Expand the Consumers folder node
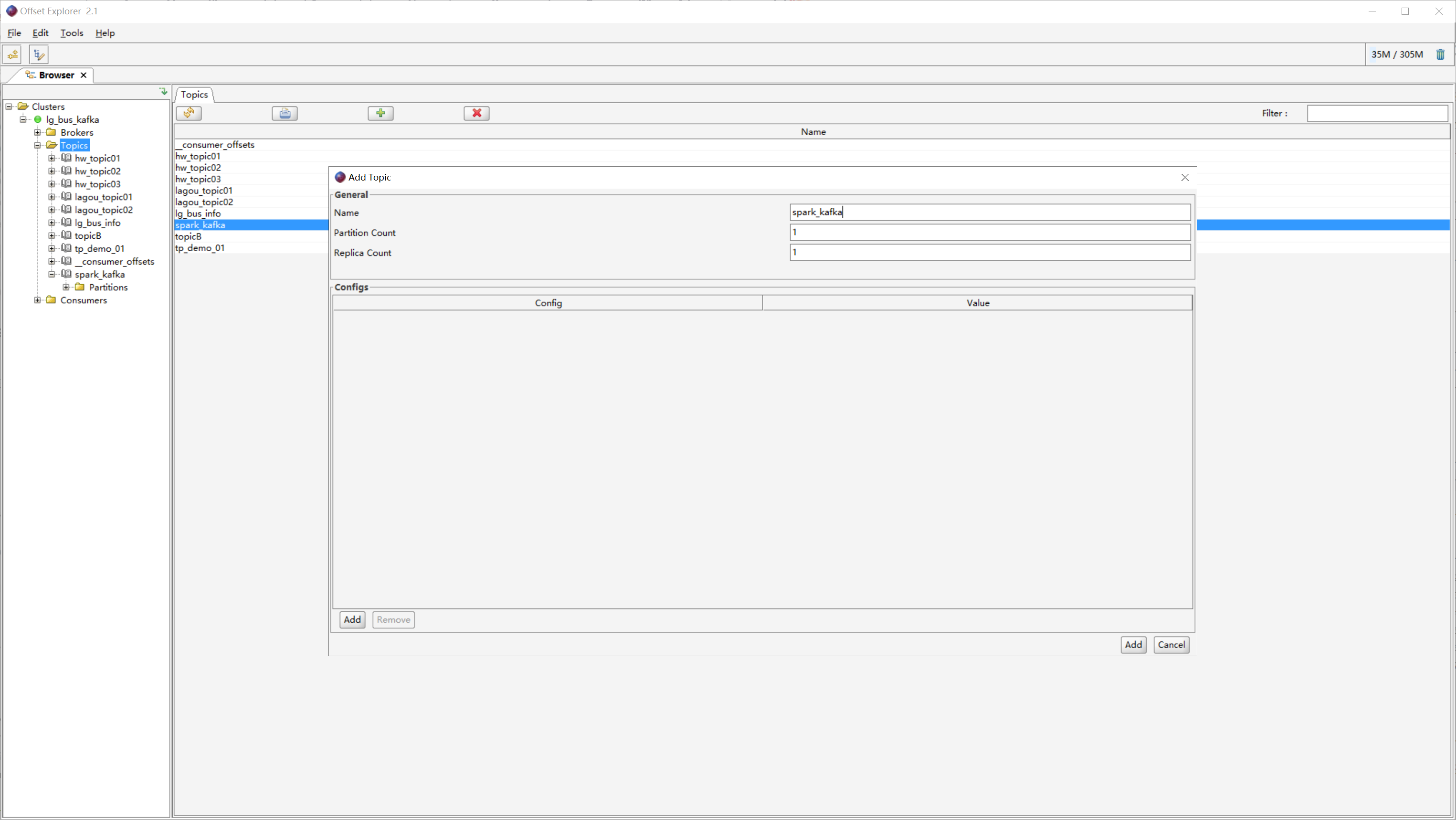 click(x=37, y=300)
